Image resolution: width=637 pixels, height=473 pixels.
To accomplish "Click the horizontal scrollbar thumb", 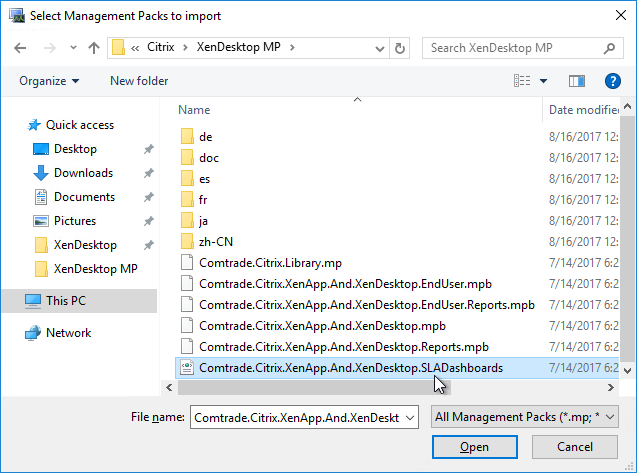I will (314, 388).
